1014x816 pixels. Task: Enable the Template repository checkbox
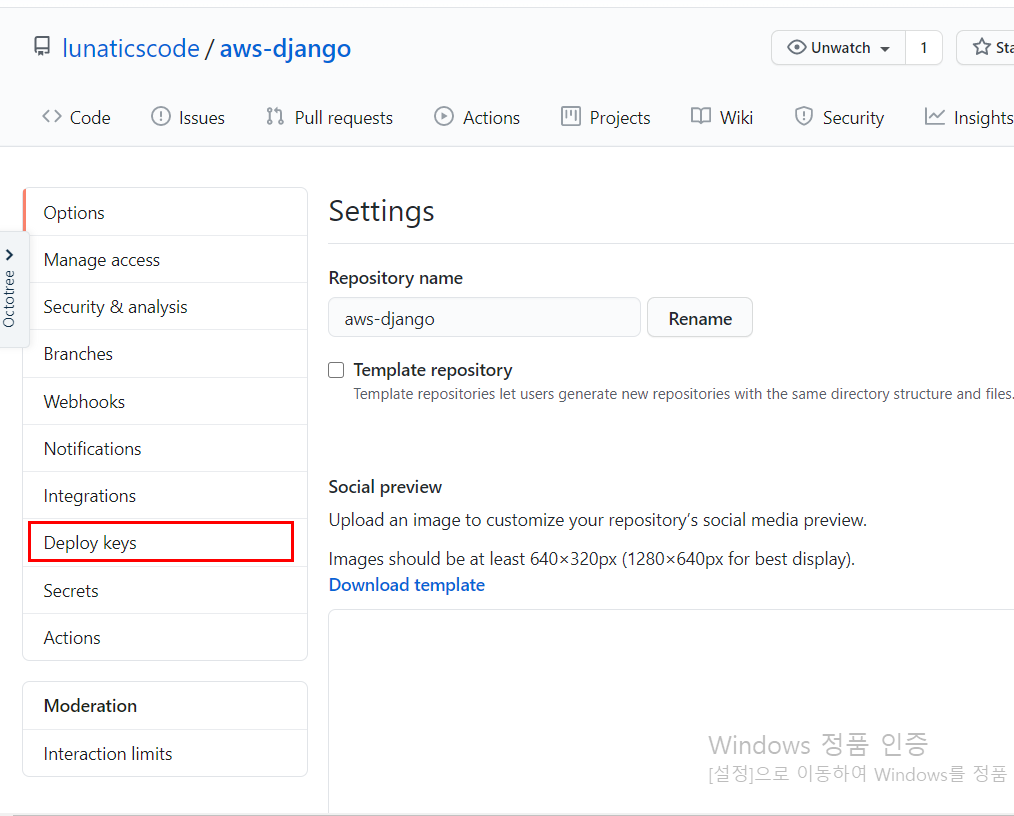pos(336,370)
